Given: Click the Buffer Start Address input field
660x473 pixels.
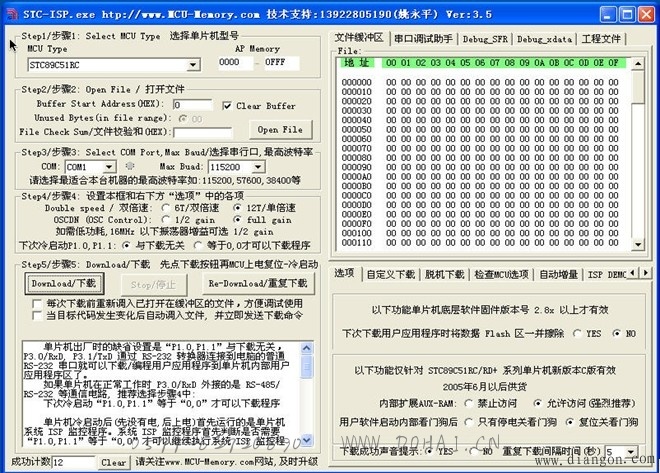Looking at the screenshot, I should pyautogui.click(x=192, y=104).
